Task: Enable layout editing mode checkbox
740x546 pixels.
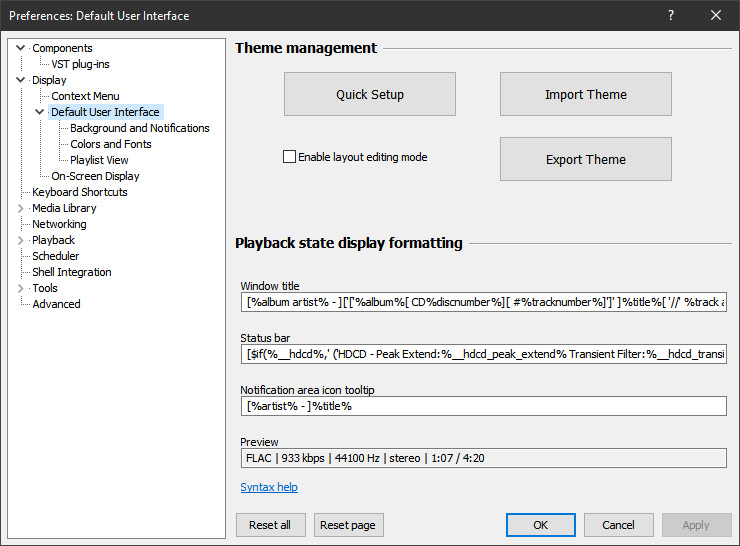Action: [x=290, y=157]
